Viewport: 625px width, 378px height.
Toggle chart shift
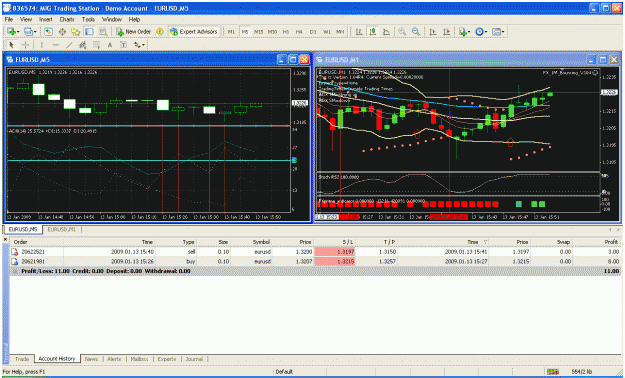click(x=446, y=32)
